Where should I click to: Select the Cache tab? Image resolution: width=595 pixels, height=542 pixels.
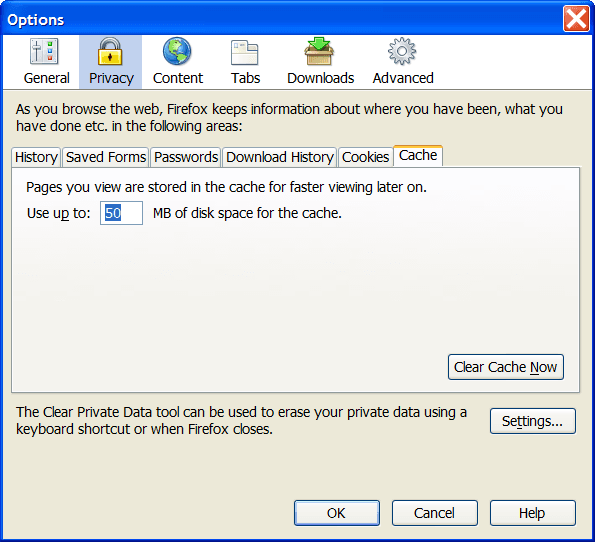[x=418, y=156]
